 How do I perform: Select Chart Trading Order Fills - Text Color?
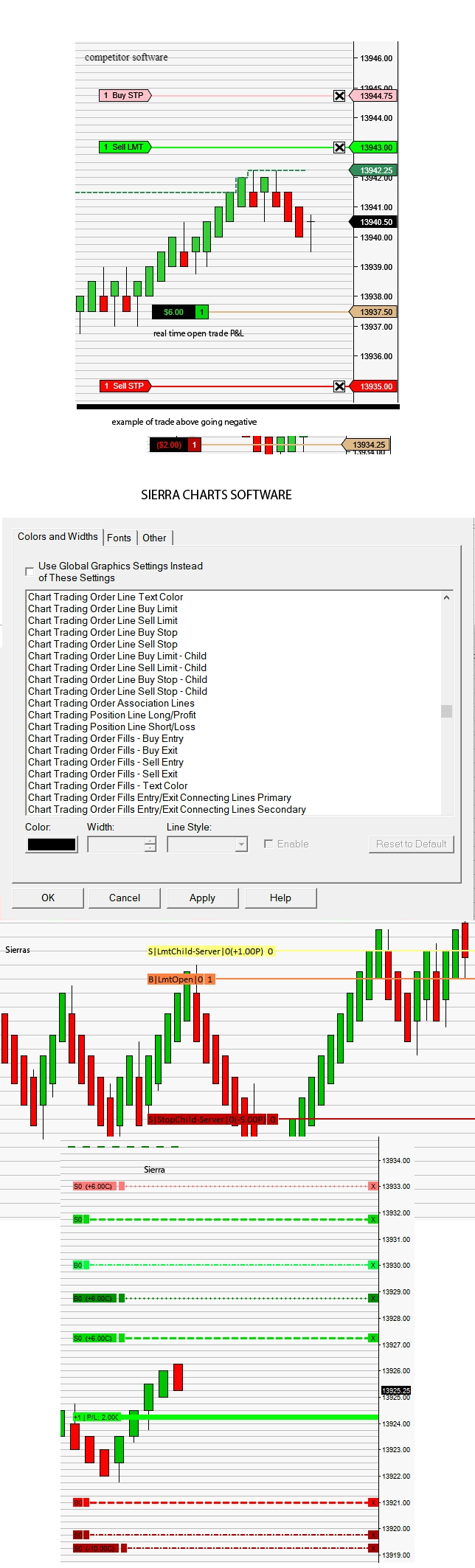pyautogui.click(x=108, y=786)
